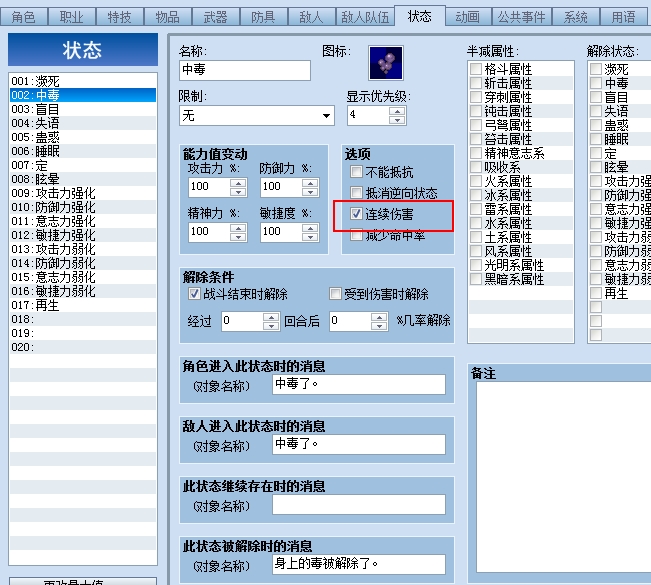Open the 用语 tab
651x585 pixels.
[x=624, y=17]
